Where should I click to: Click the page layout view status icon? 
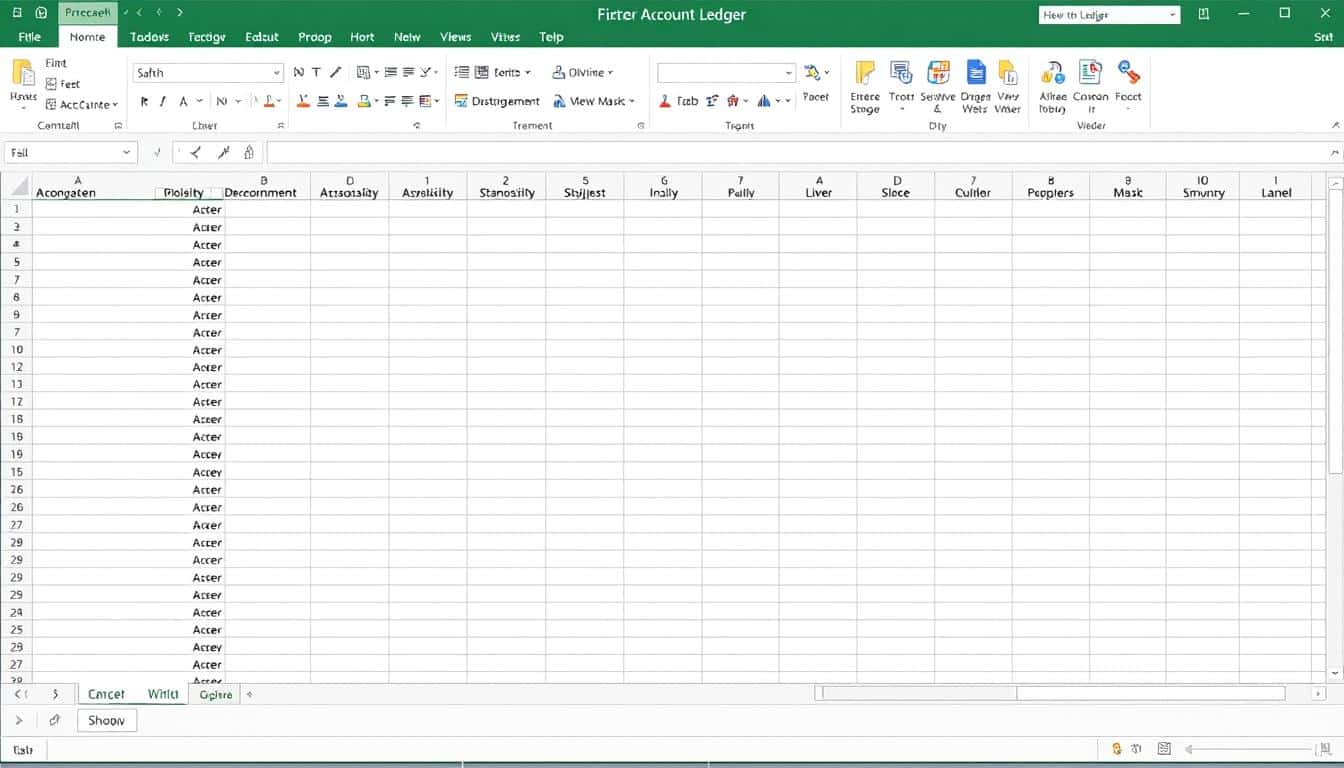pyautogui.click(x=1164, y=748)
